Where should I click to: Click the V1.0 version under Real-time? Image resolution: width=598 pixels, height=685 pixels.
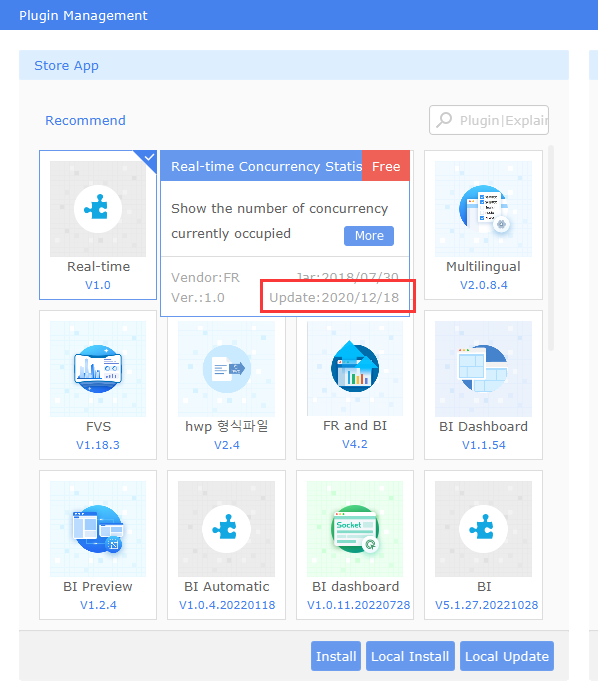[98, 285]
